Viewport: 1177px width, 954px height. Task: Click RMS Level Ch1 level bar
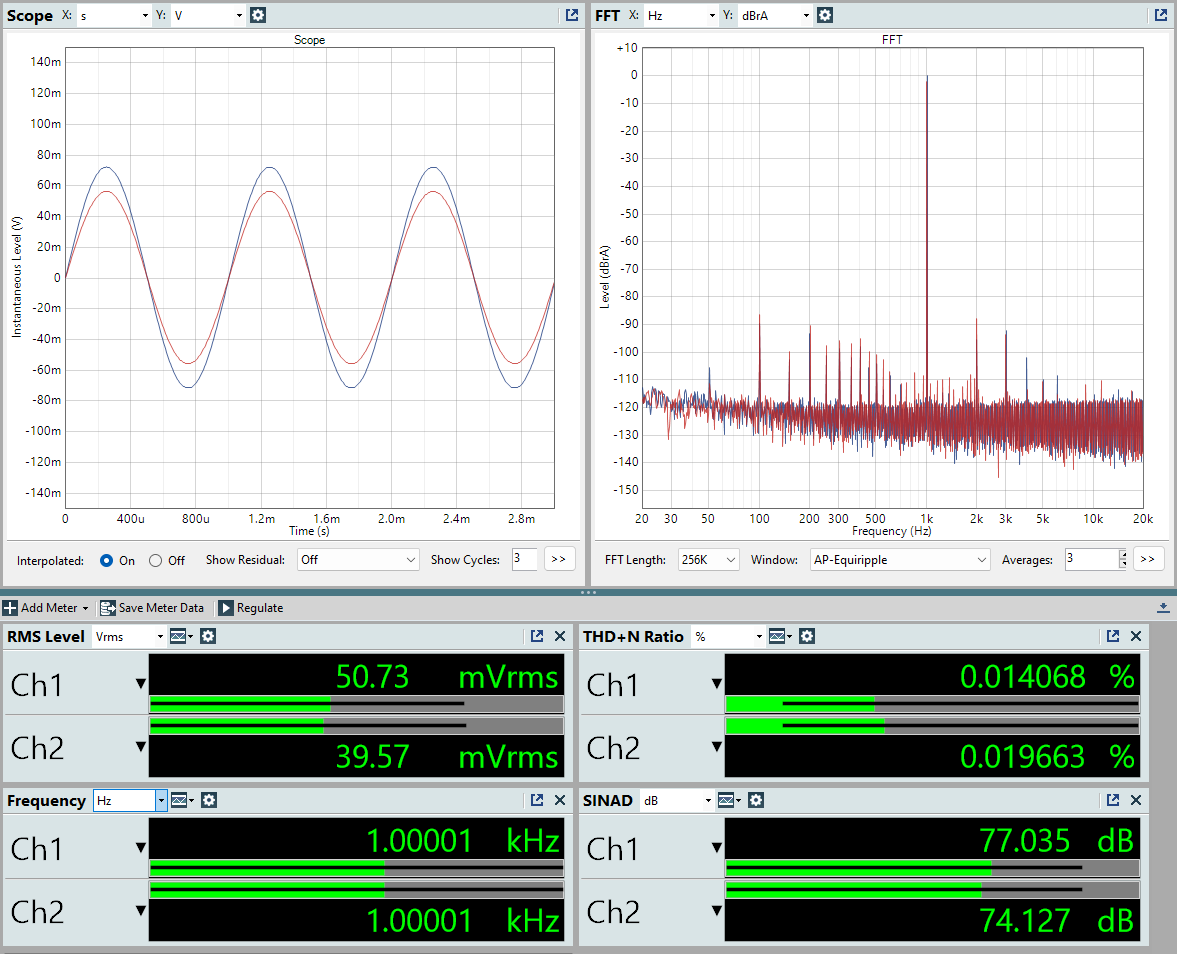point(357,704)
